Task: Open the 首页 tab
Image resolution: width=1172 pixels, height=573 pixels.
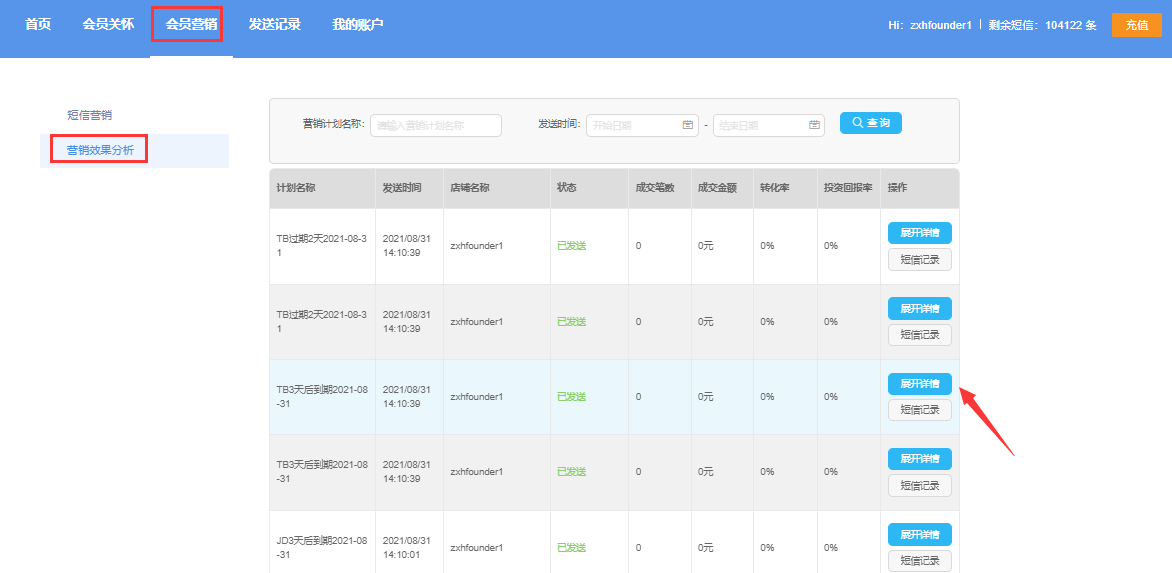Action: pyautogui.click(x=38, y=25)
